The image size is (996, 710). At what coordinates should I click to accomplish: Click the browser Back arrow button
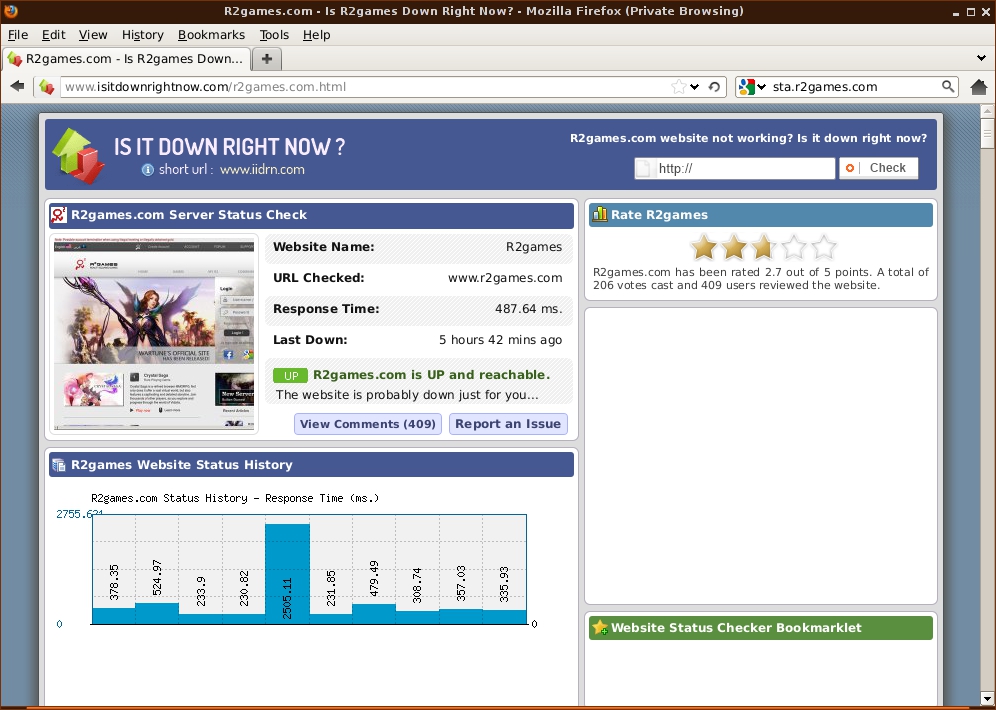coord(17,87)
